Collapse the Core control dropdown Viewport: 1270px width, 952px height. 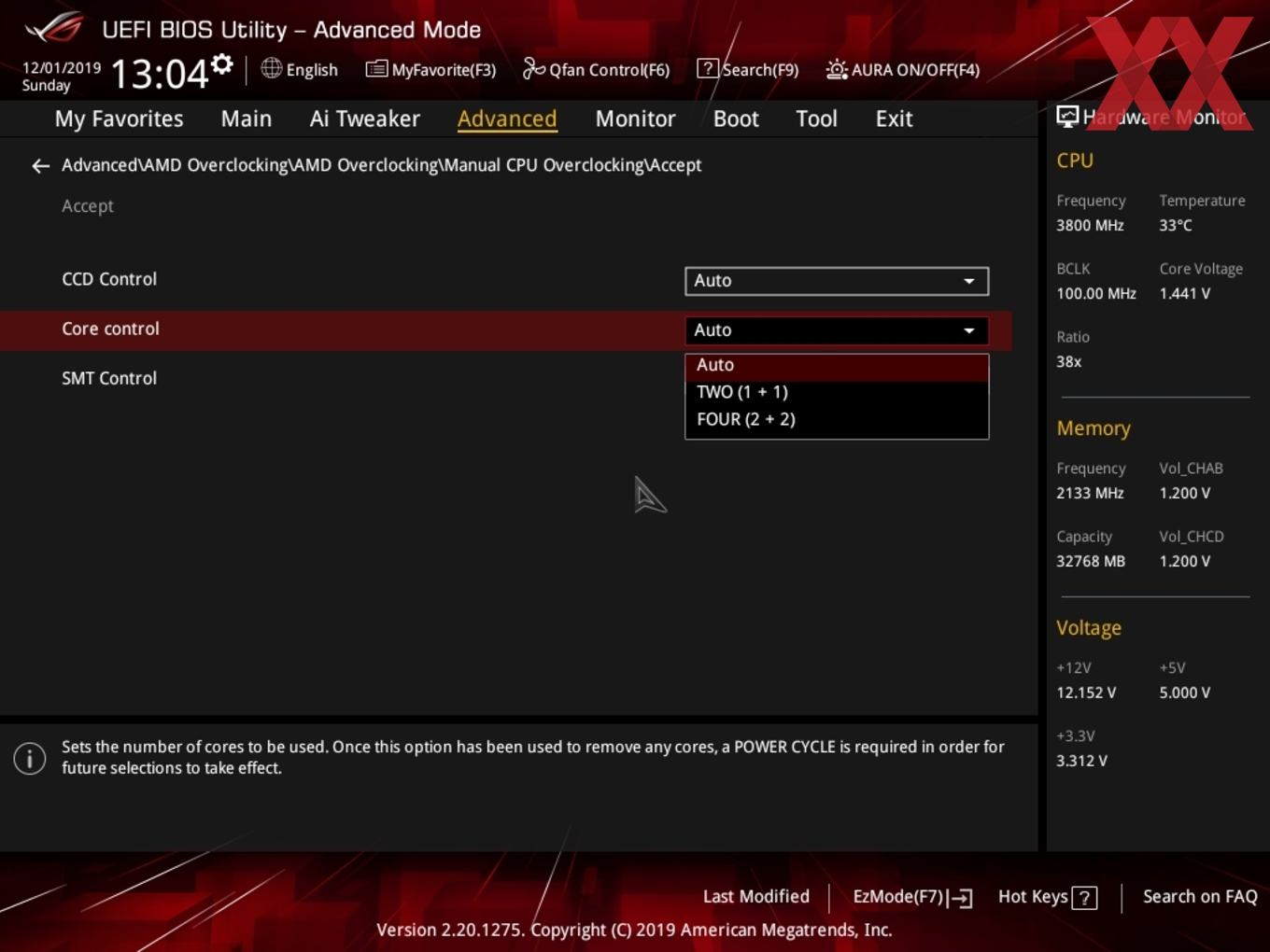pyautogui.click(x=837, y=330)
